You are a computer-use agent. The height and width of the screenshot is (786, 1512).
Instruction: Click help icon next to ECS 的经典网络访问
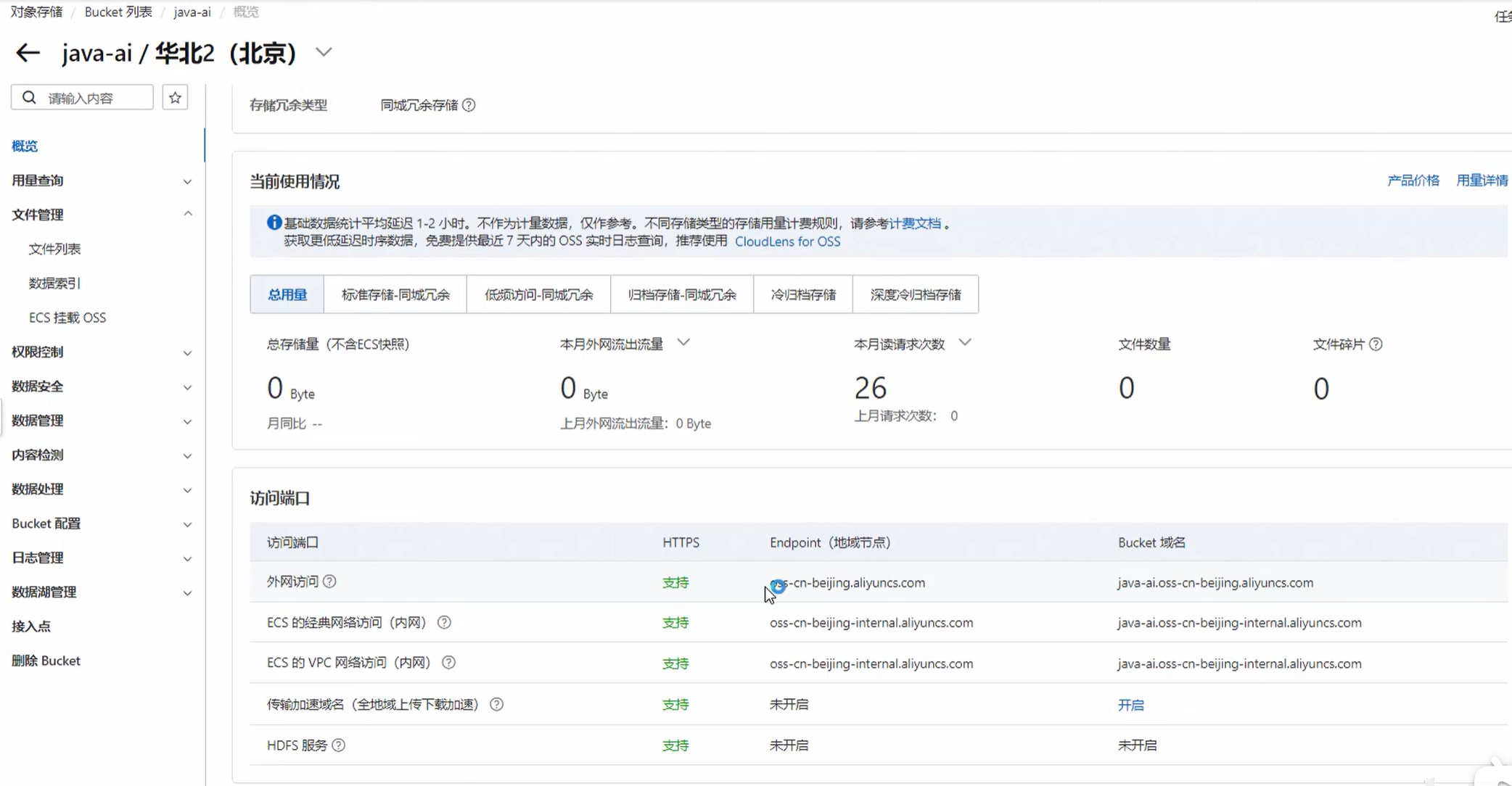click(444, 622)
